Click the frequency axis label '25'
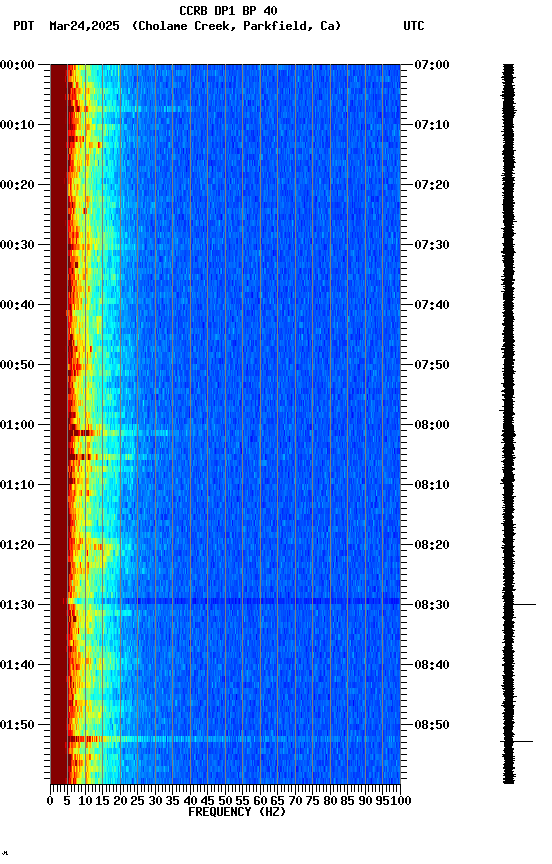 [138, 801]
